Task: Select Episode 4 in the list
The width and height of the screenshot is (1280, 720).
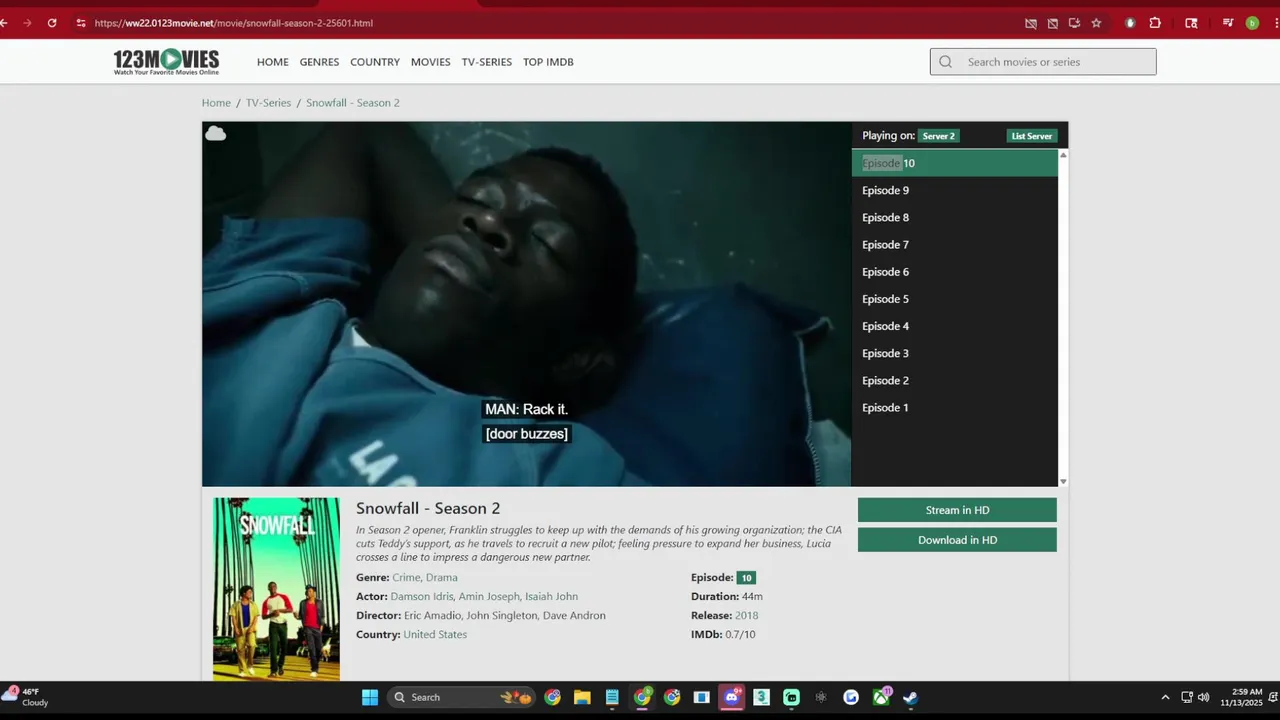Action: pos(954,326)
